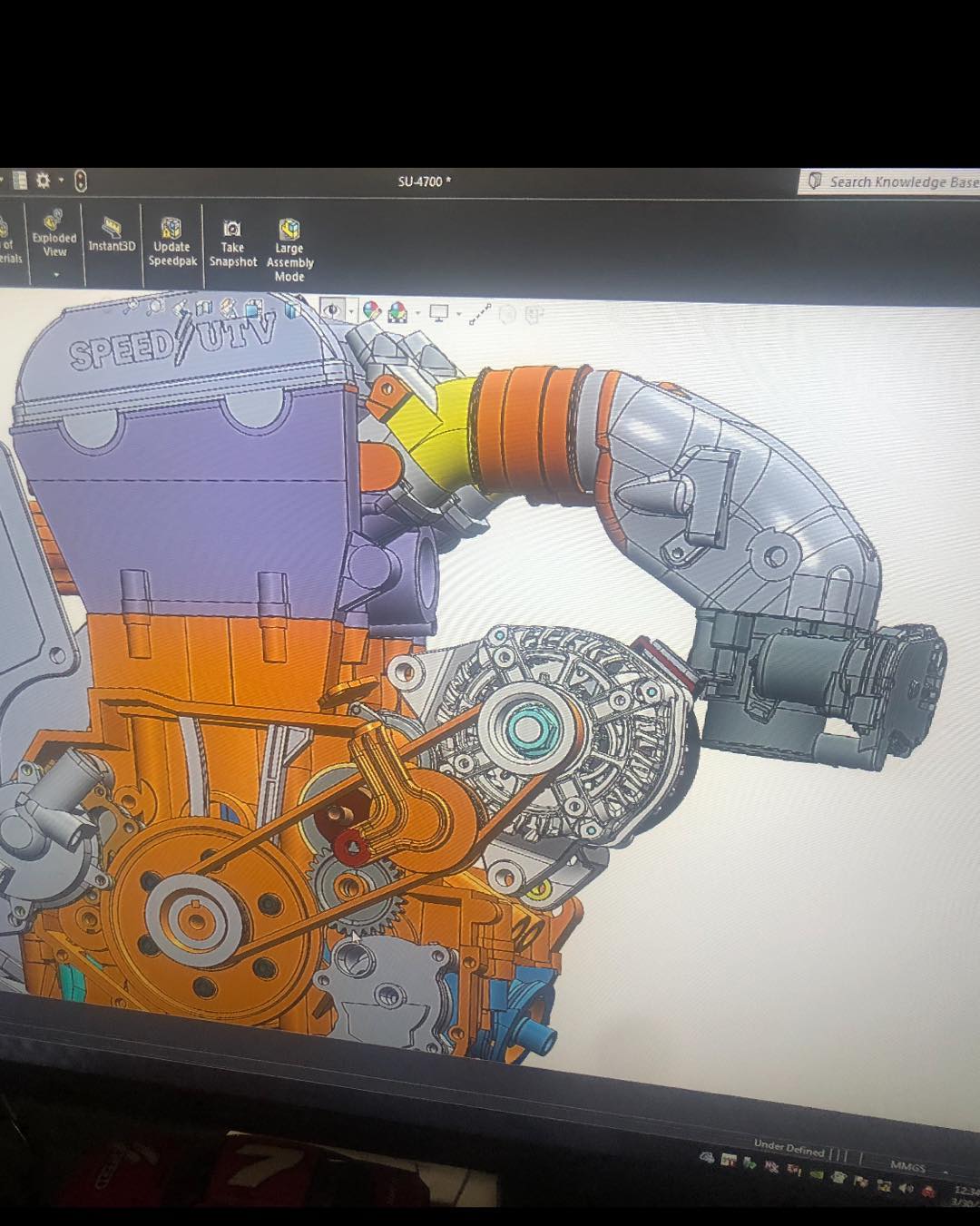980x1226 pixels.
Task: Click the SU-4700 document title
Action: coord(425,181)
